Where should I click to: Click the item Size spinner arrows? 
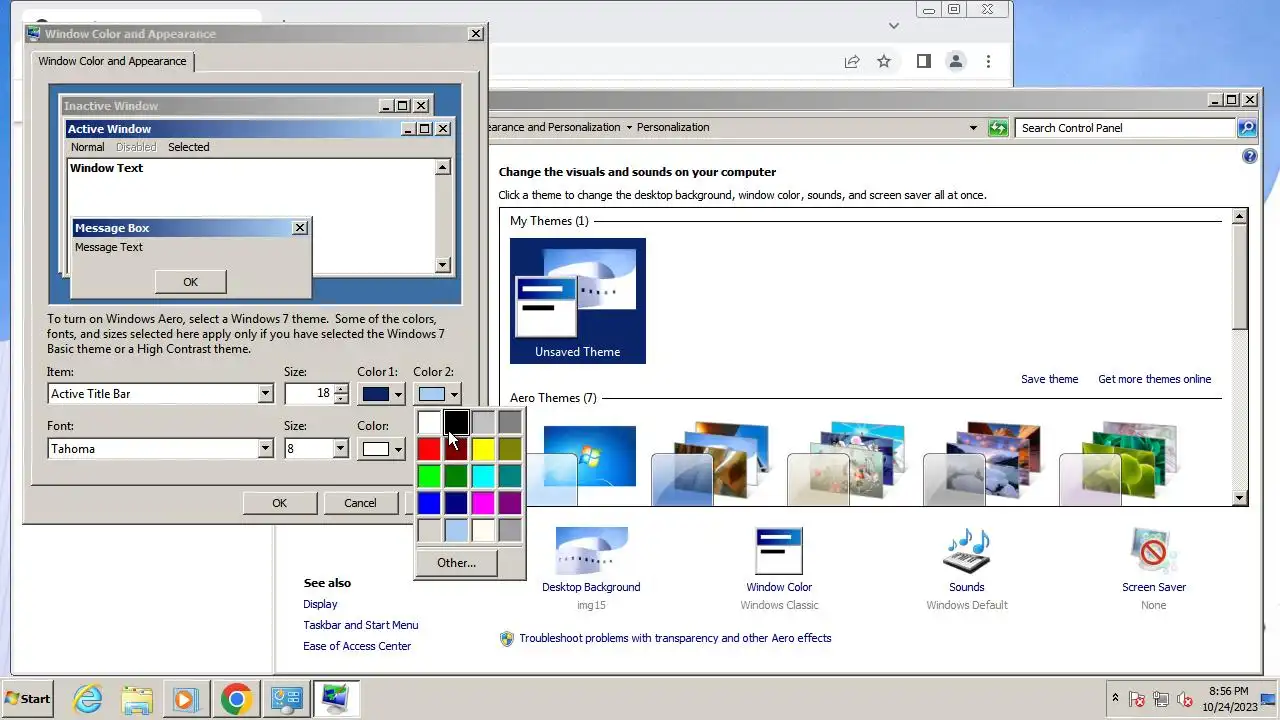coord(342,394)
